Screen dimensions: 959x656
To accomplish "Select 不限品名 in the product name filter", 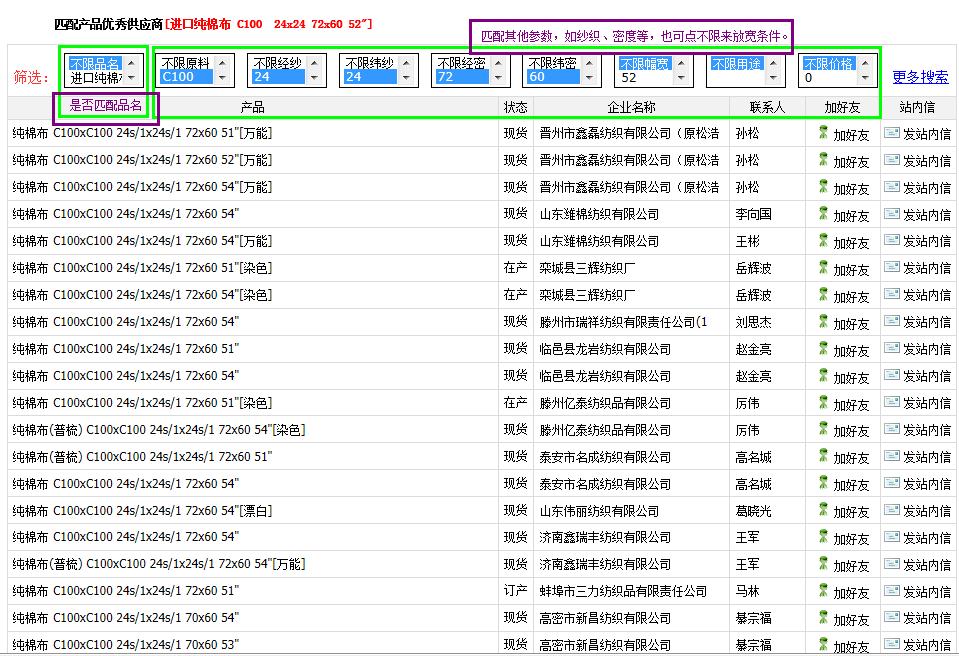I will tap(94, 63).
